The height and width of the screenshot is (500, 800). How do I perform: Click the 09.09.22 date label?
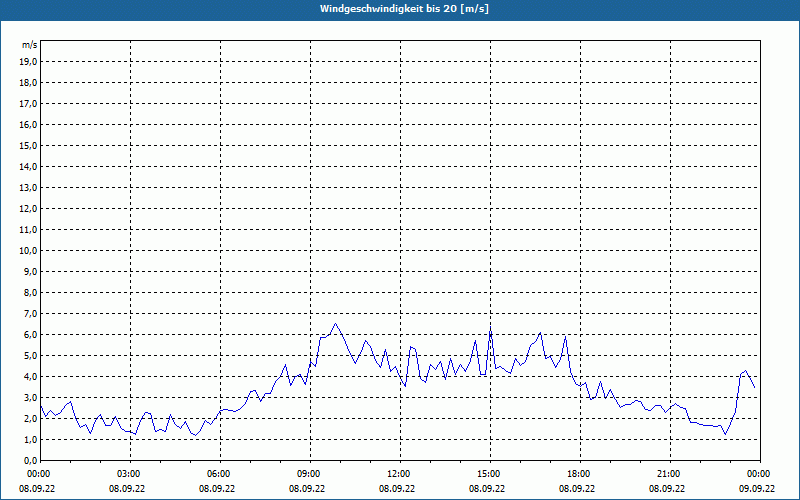click(x=757, y=488)
